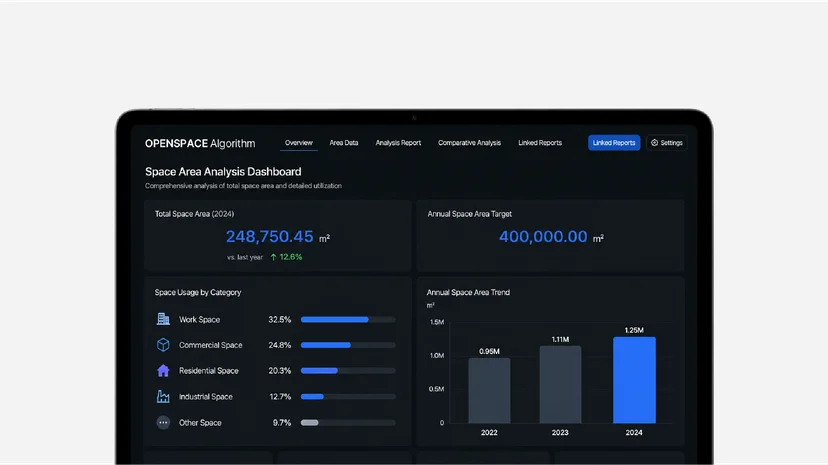828x465 pixels.
Task: Select the blue 2024 chart bar
Action: click(x=634, y=380)
